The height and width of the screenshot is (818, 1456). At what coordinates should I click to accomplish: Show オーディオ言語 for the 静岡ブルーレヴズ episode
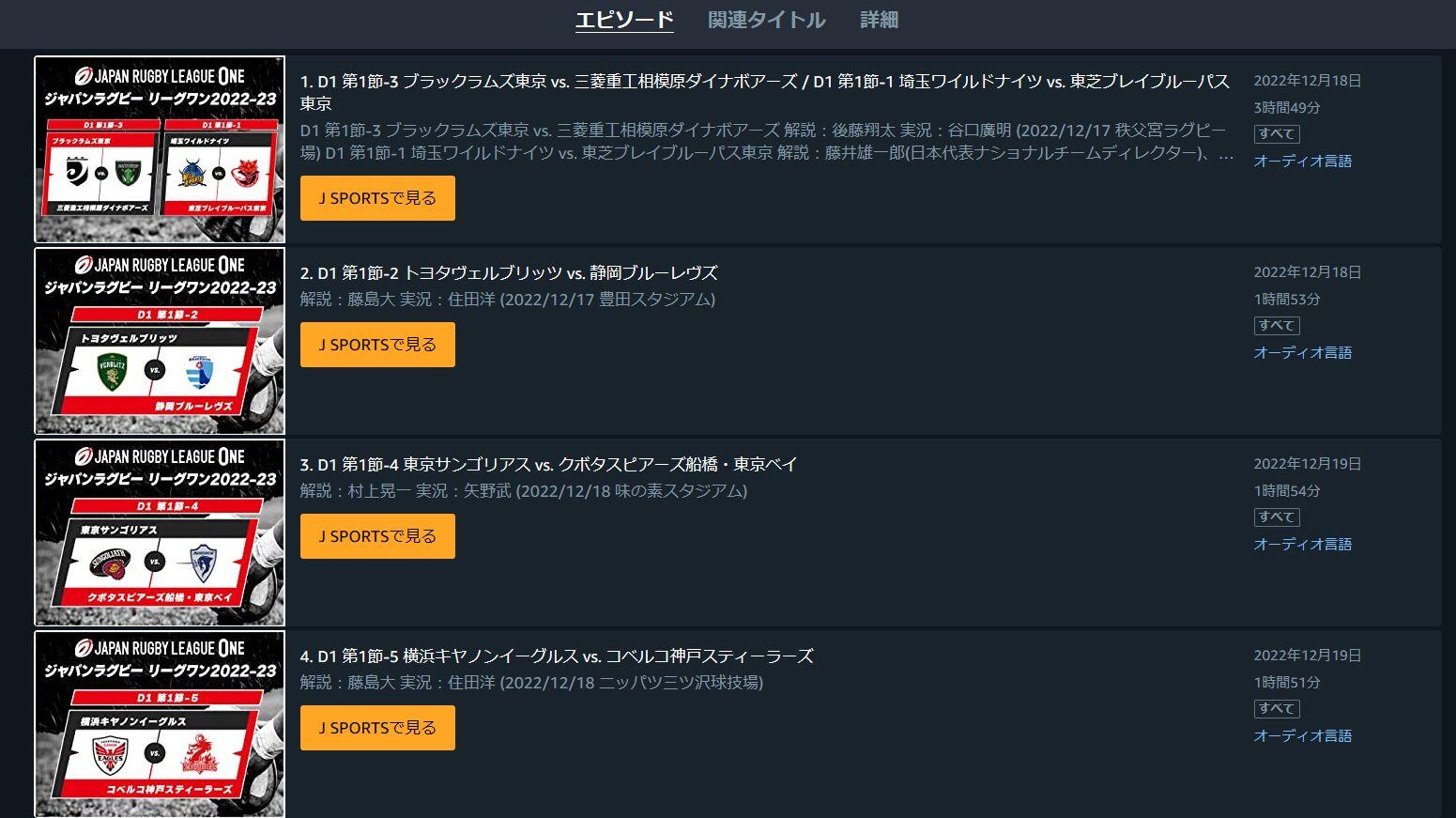tap(1303, 352)
